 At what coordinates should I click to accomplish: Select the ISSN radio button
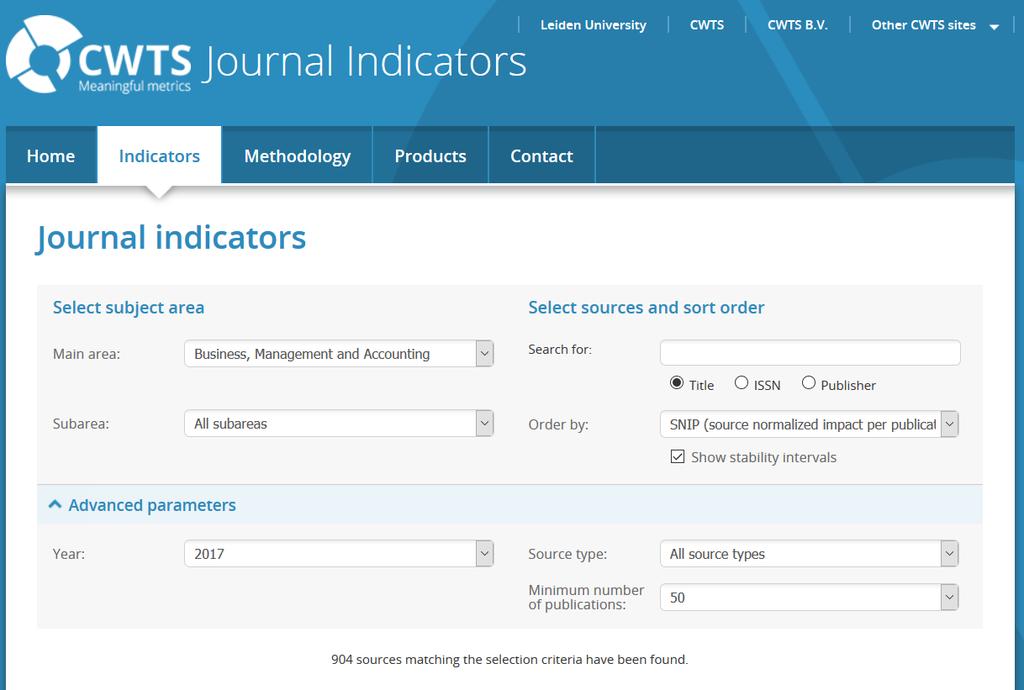click(741, 383)
